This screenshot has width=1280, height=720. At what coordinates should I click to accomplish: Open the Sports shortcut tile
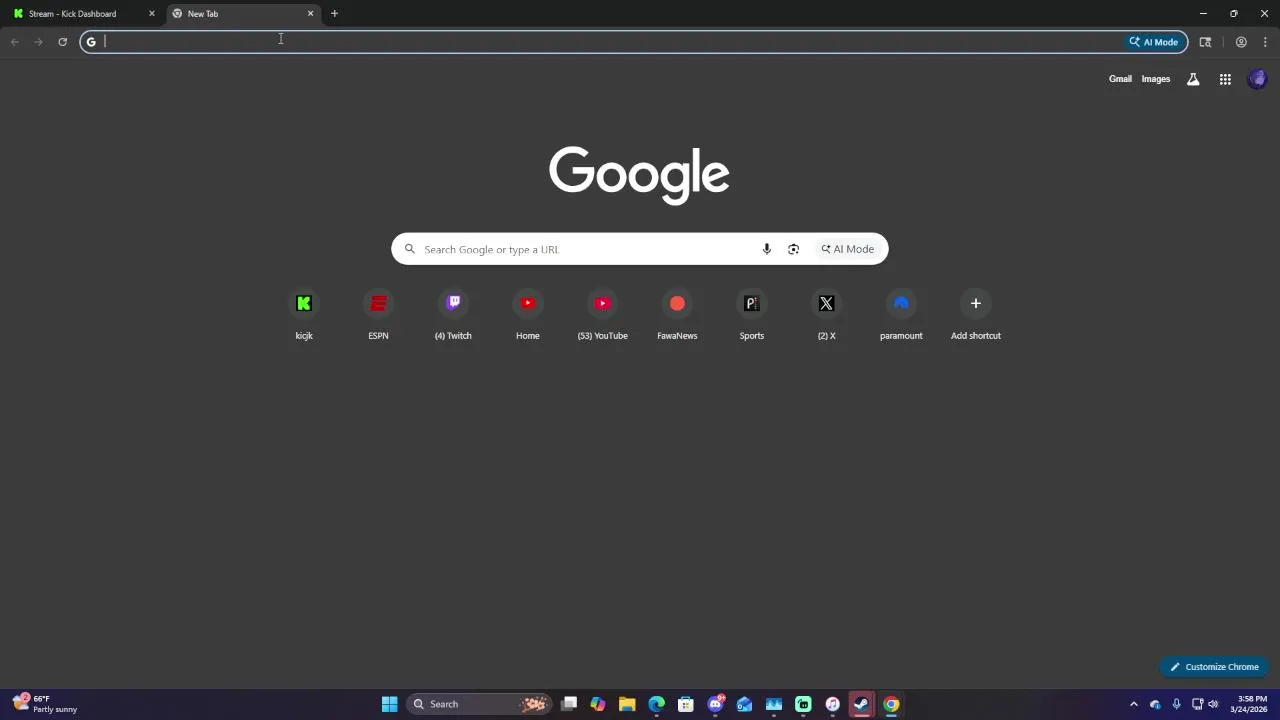pos(751,315)
